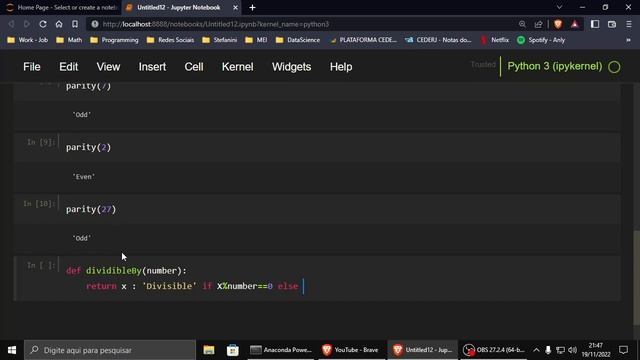Image resolution: width=640 pixels, height=360 pixels.
Task: Close the Untitled12 Jupyter Notebook tab
Action: tap(235, 7)
